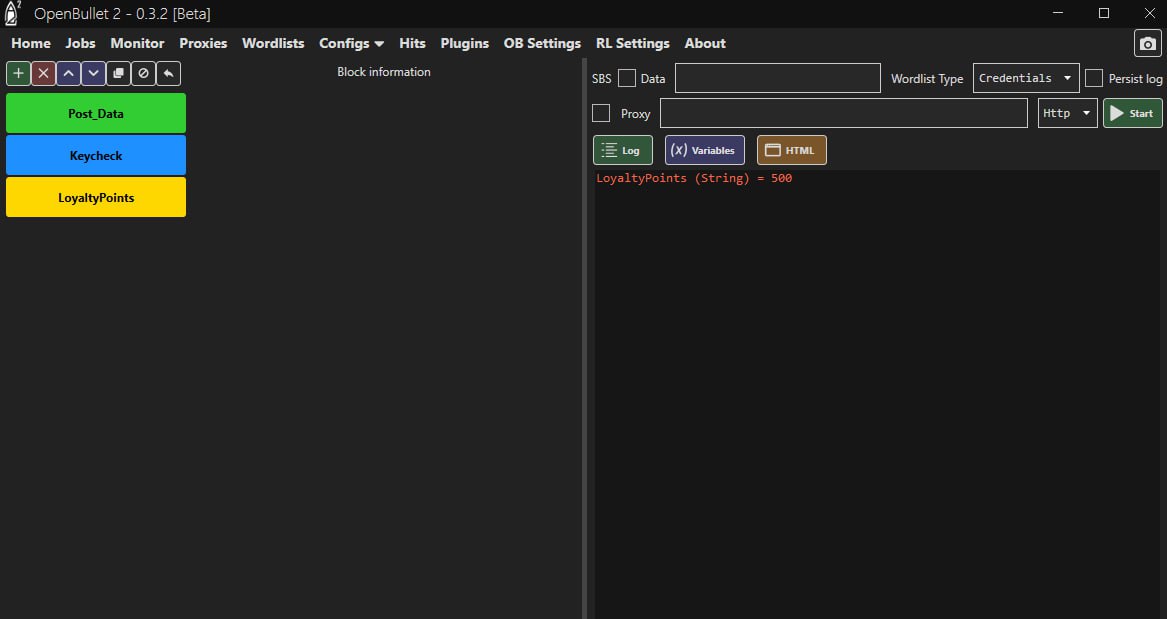Viewport: 1167px width, 619px height.
Task: Select the yellow LoyaltyPoints block
Action: tap(96, 197)
